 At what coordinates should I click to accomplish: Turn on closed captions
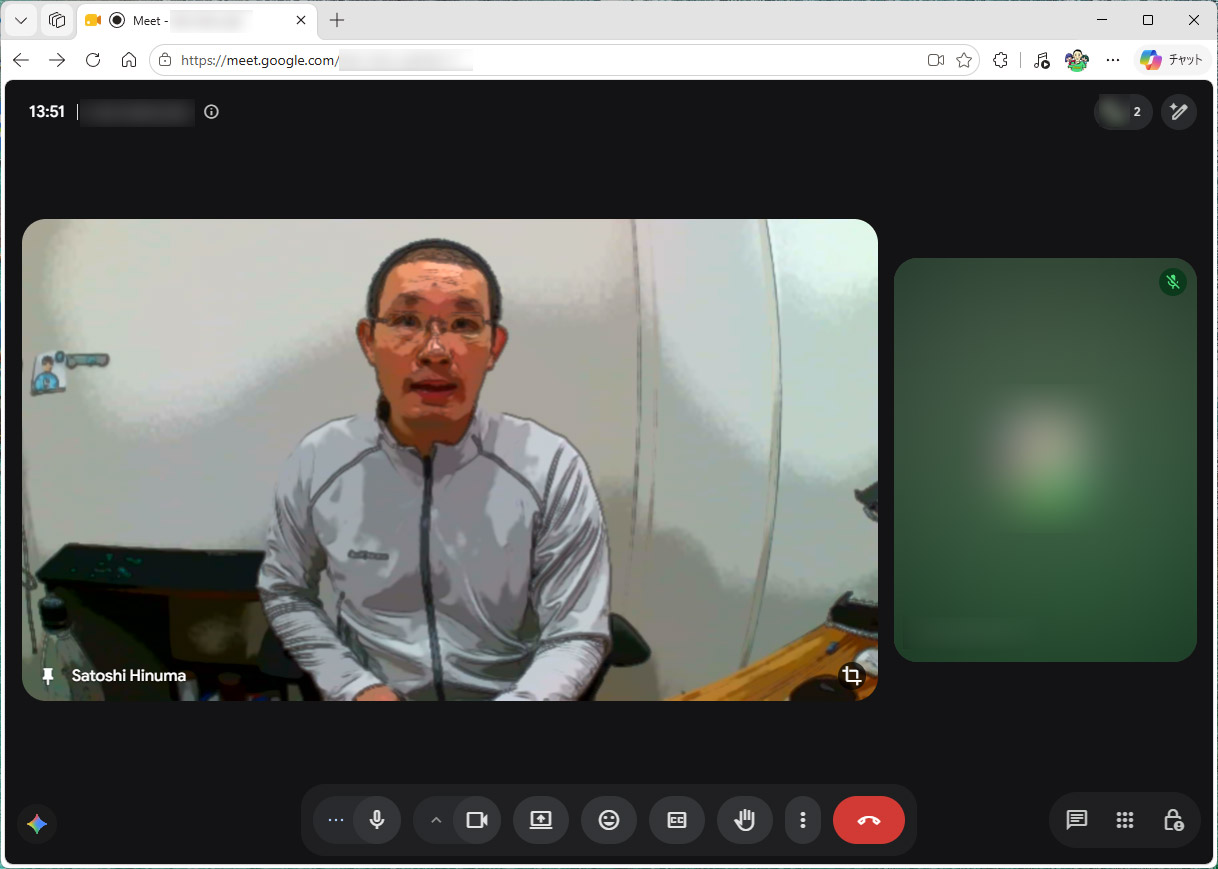tap(677, 821)
